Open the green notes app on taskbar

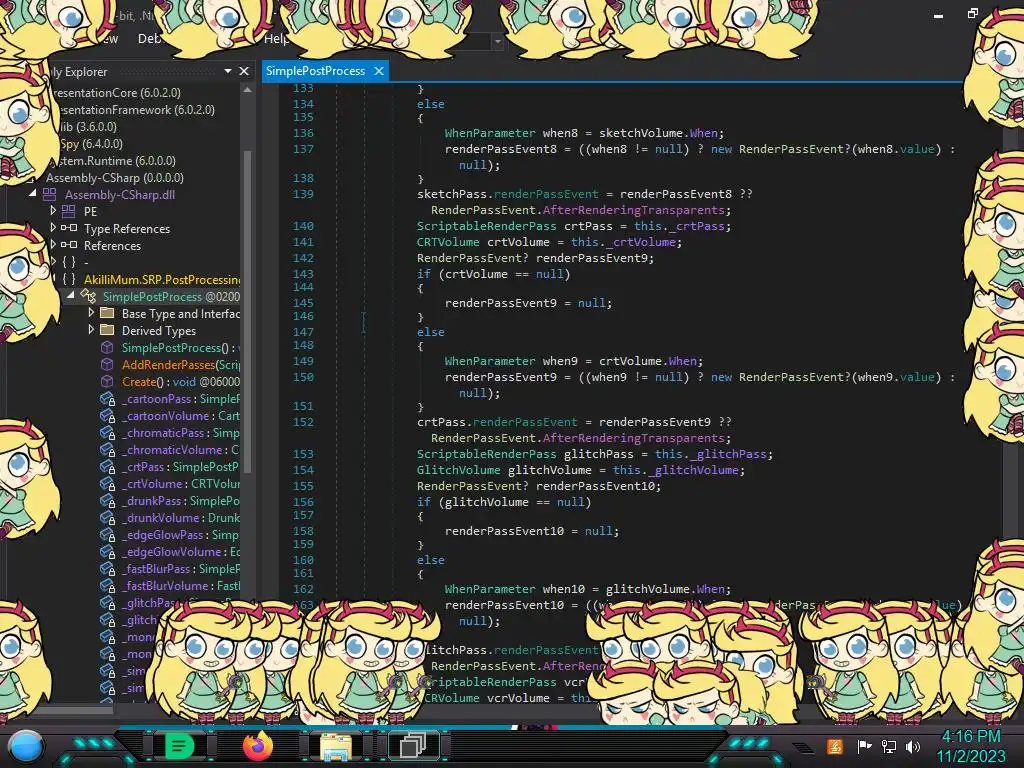click(179, 746)
